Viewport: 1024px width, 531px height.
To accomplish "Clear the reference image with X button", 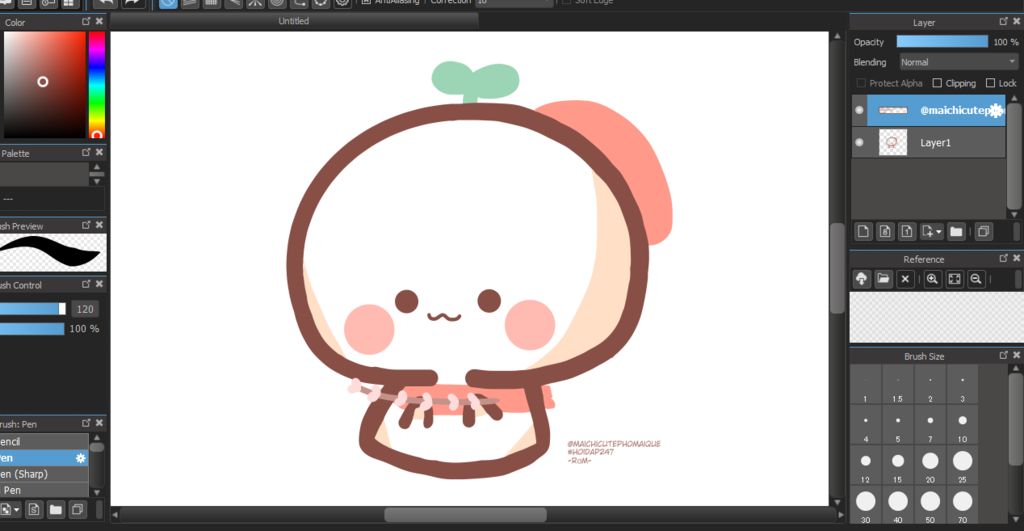I will [905, 279].
